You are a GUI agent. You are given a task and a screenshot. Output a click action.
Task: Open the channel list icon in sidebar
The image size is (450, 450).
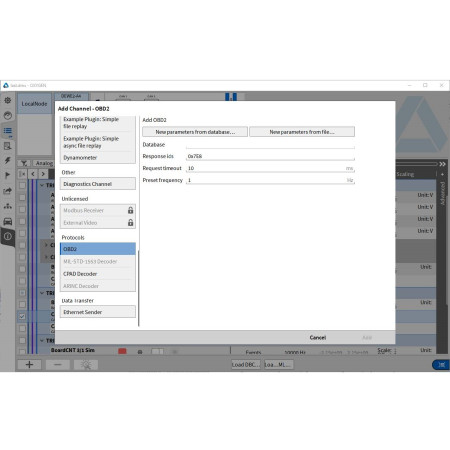(8, 131)
